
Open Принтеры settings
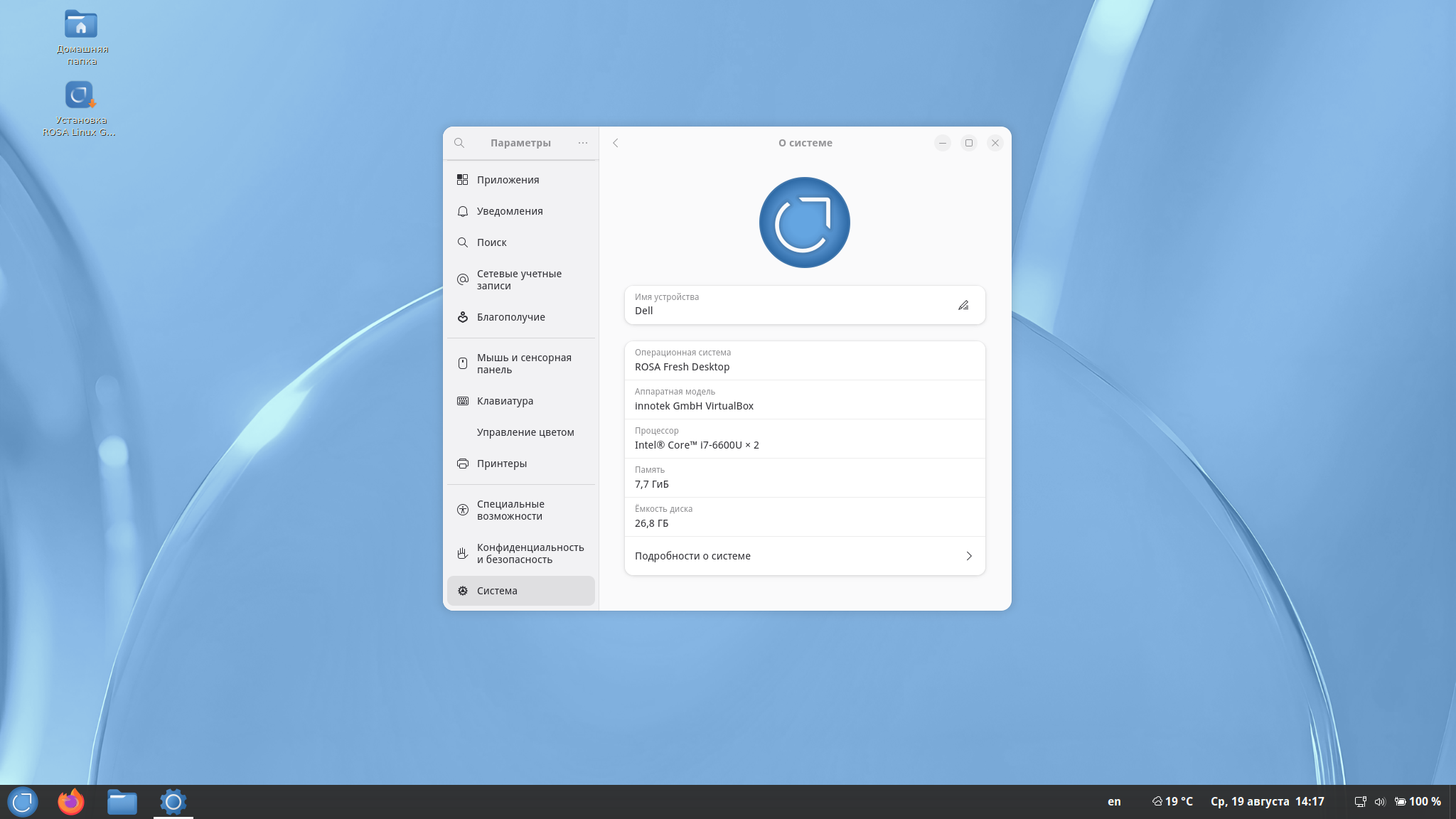pyautogui.click(x=521, y=464)
